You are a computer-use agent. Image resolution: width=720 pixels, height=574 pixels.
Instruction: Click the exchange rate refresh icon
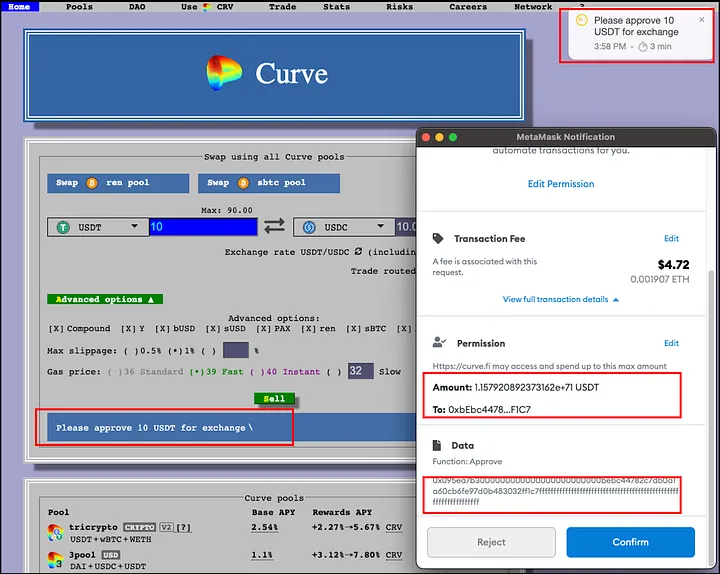pyautogui.click(x=371, y=252)
